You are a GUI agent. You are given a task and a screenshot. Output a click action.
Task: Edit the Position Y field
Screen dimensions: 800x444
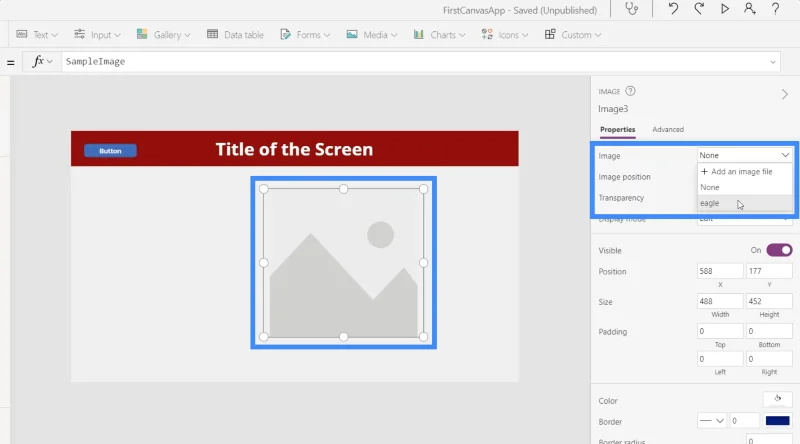[x=769, y=271]
